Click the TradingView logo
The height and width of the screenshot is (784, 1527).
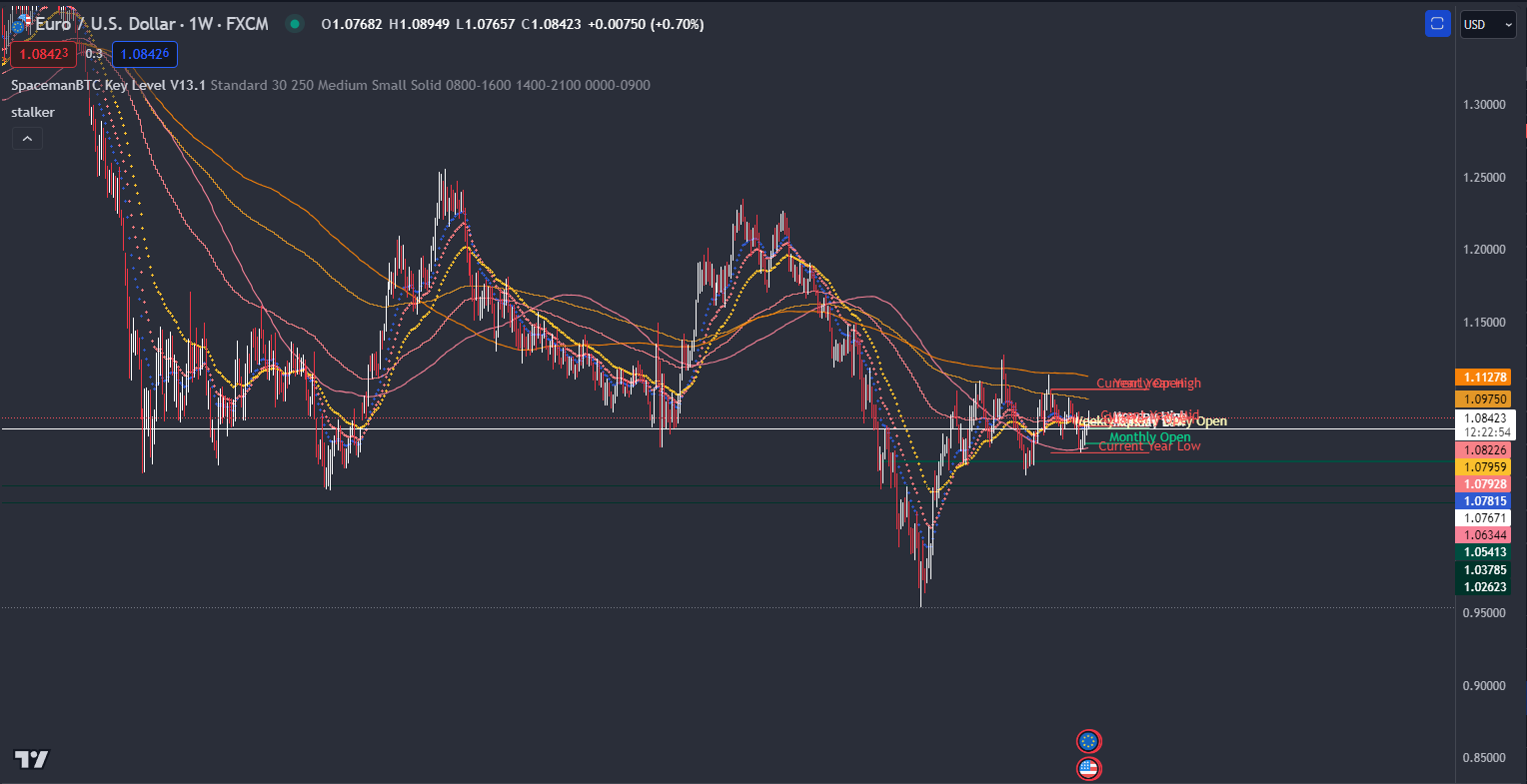[31, 760]
